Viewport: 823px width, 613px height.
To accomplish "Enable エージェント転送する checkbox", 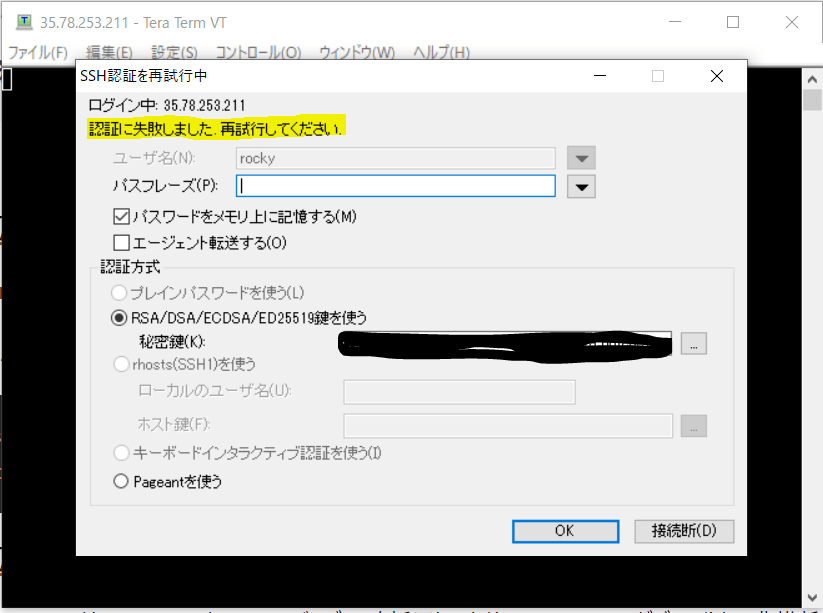I will (121, 241).
